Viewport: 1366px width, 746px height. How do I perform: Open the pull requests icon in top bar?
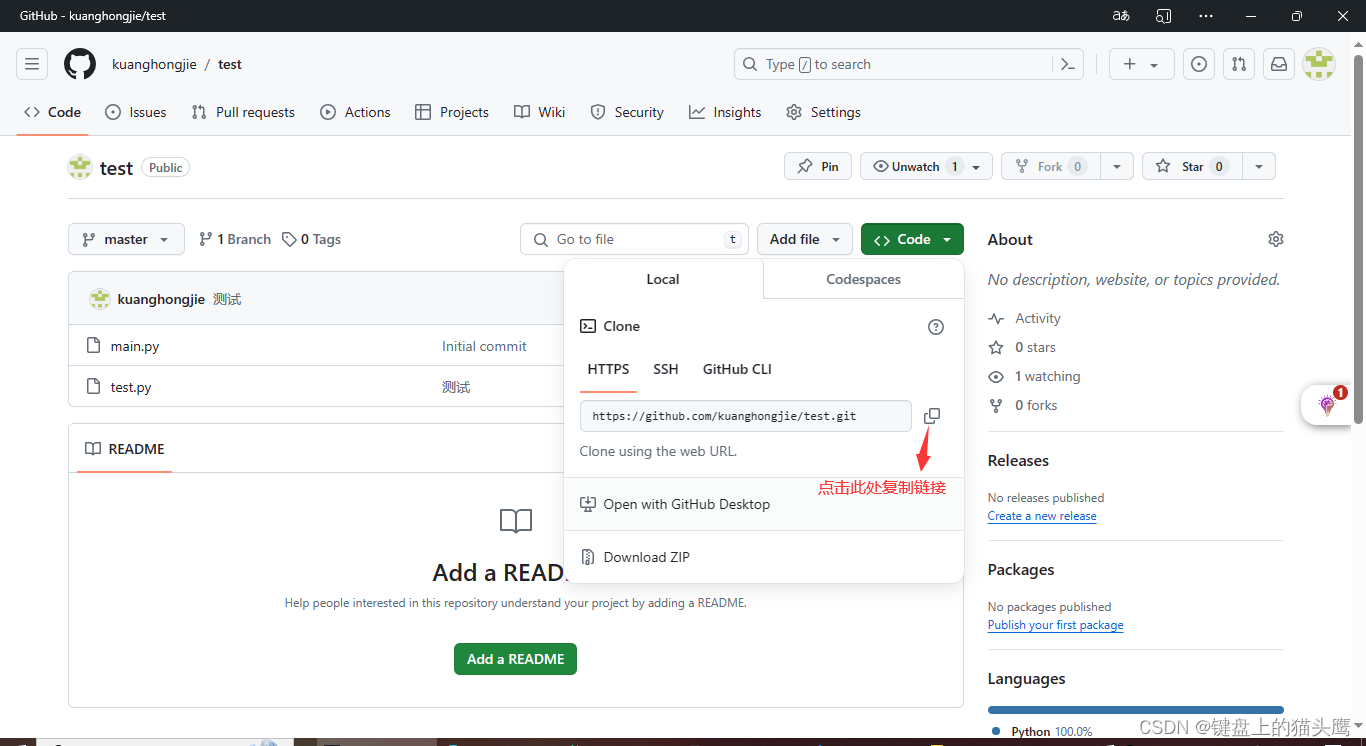[1238, 63]
